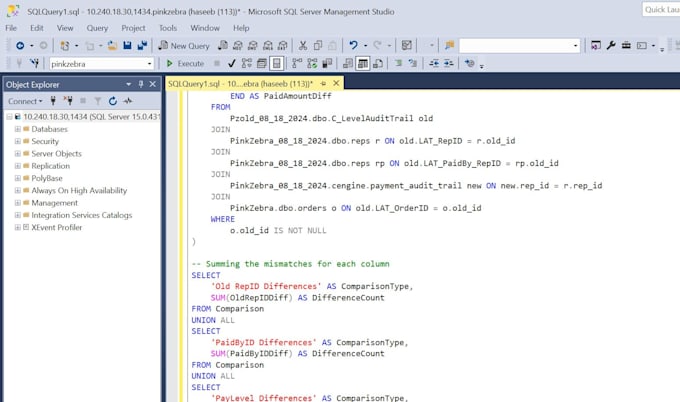Open the Connect dropdown in Object Explorer
This screenshot has width=680, height=402.
coord(25,101)
